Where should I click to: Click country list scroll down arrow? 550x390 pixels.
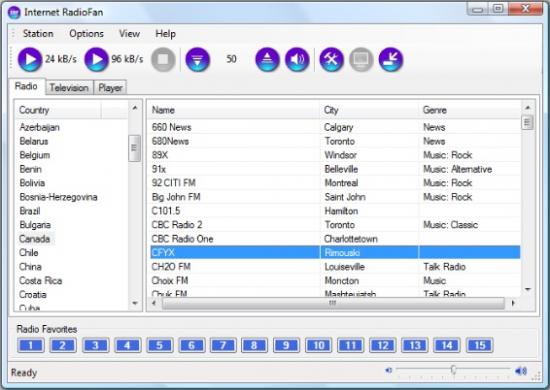[135, 303]
